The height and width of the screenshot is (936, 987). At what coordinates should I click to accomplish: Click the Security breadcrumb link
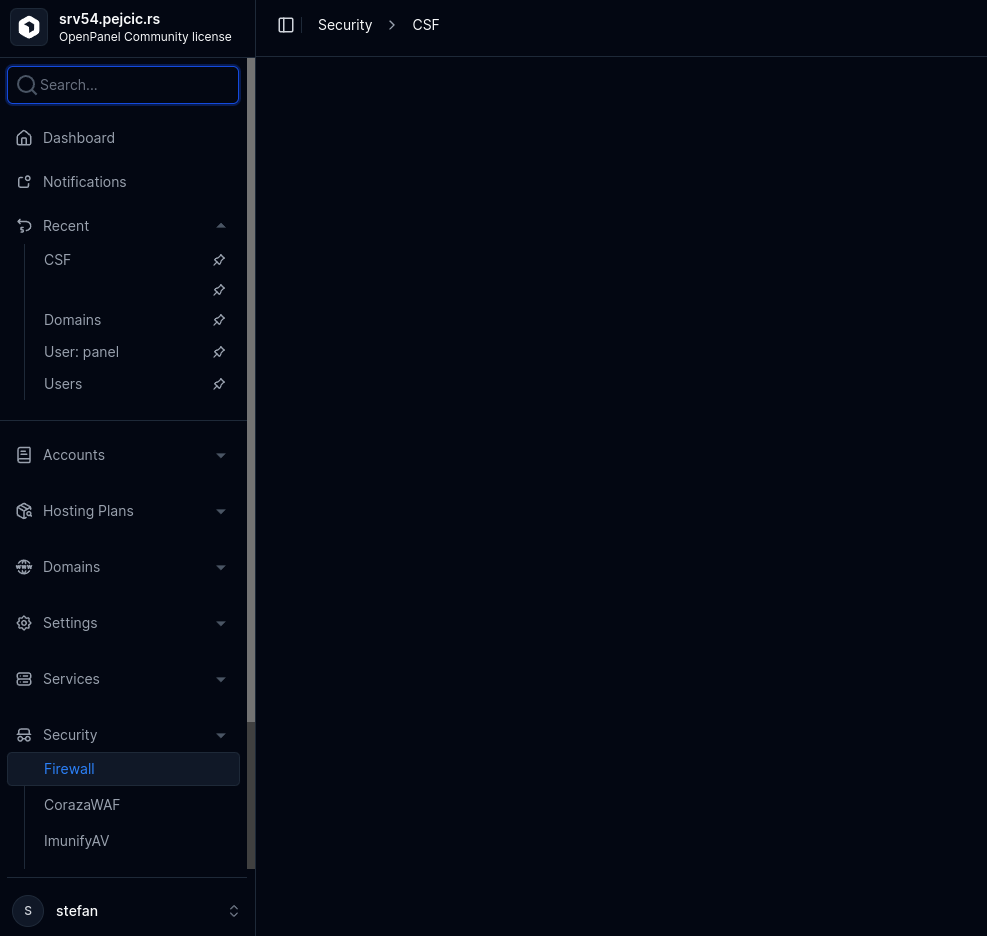345,25
